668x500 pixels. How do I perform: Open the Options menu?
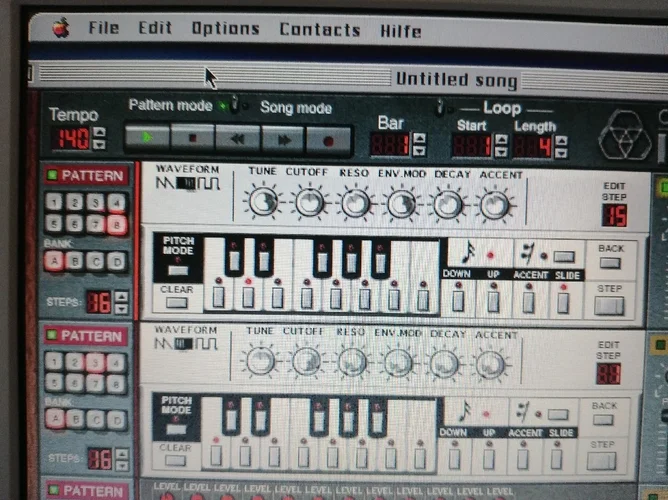pyautogui.click(x=225, y=29)
